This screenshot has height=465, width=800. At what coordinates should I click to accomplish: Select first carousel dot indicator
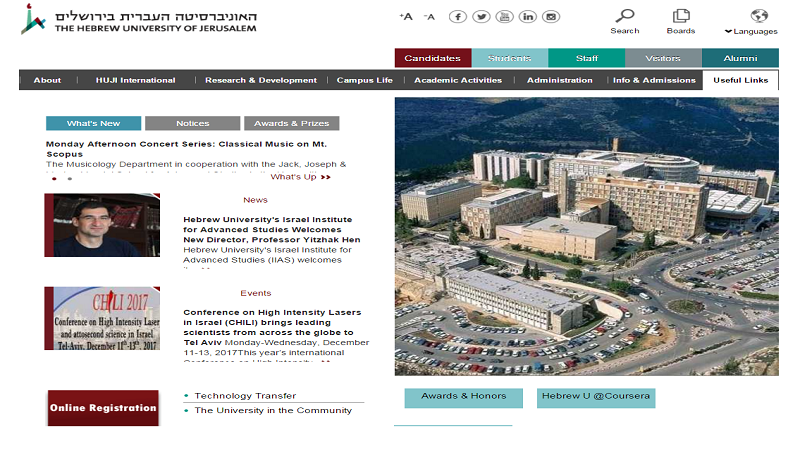[x=54, y=179]
